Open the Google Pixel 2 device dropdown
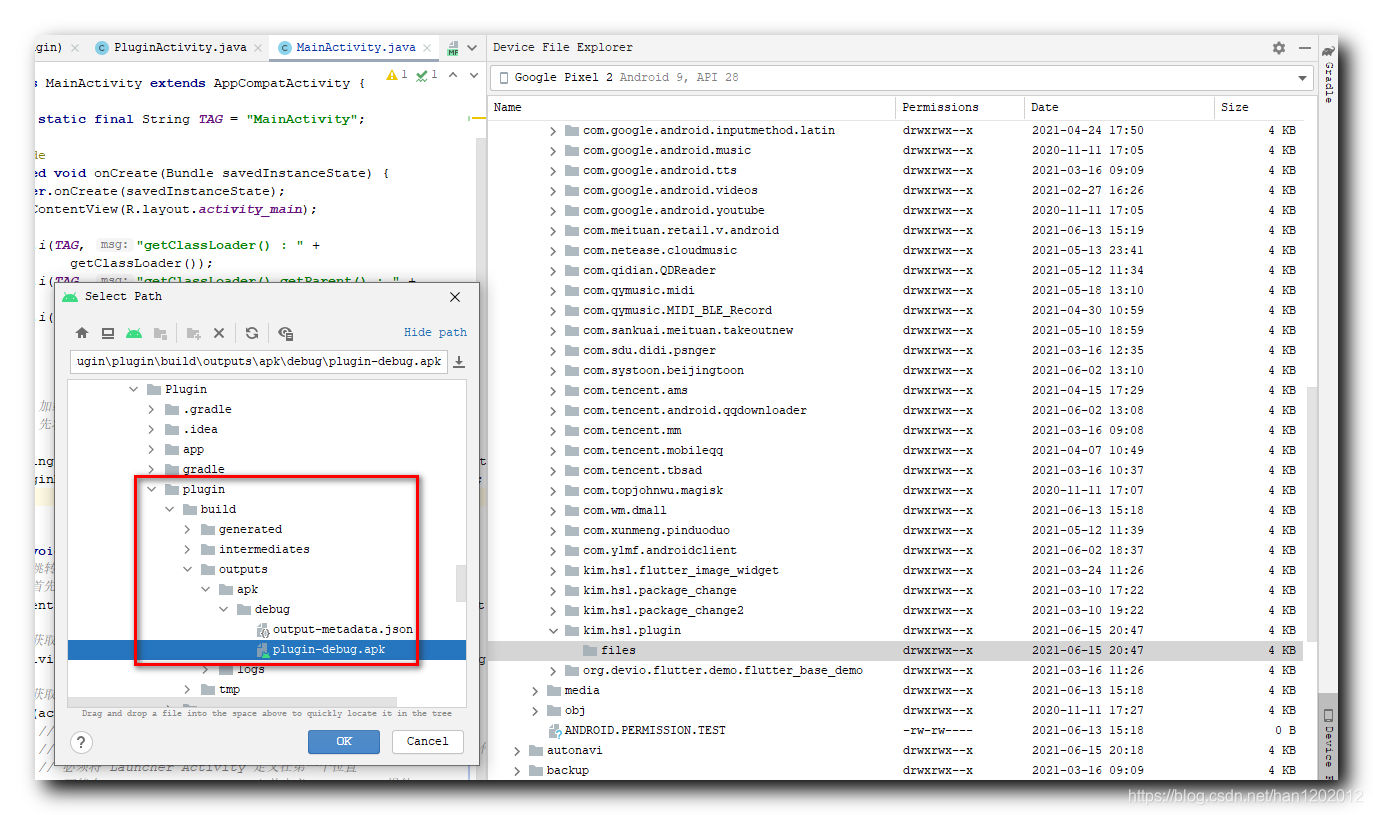Screen dimensions: 1373x815 [903, 77]
